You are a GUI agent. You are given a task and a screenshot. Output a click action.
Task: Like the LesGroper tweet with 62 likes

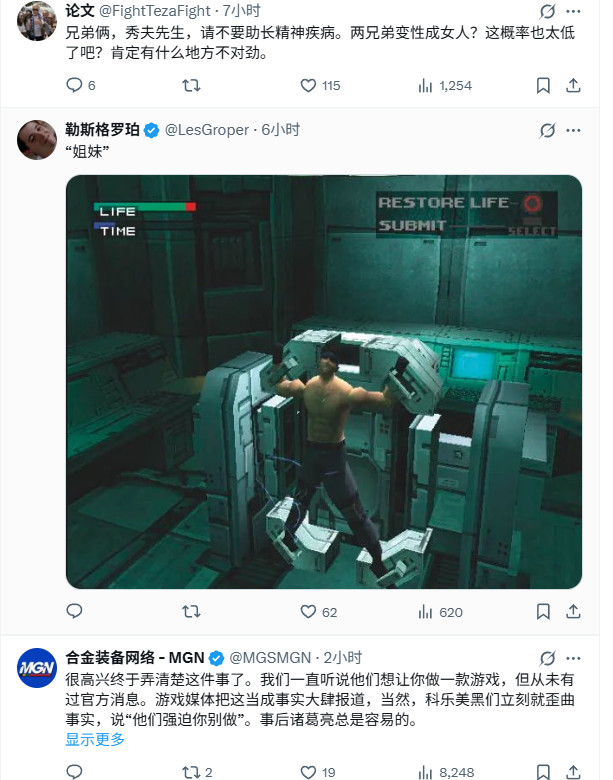tap(318, 612)
